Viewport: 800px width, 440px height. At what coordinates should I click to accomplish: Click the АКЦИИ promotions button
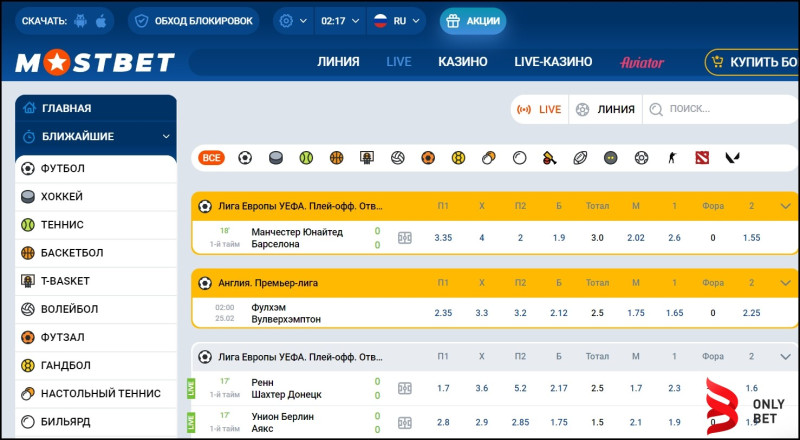473,21
